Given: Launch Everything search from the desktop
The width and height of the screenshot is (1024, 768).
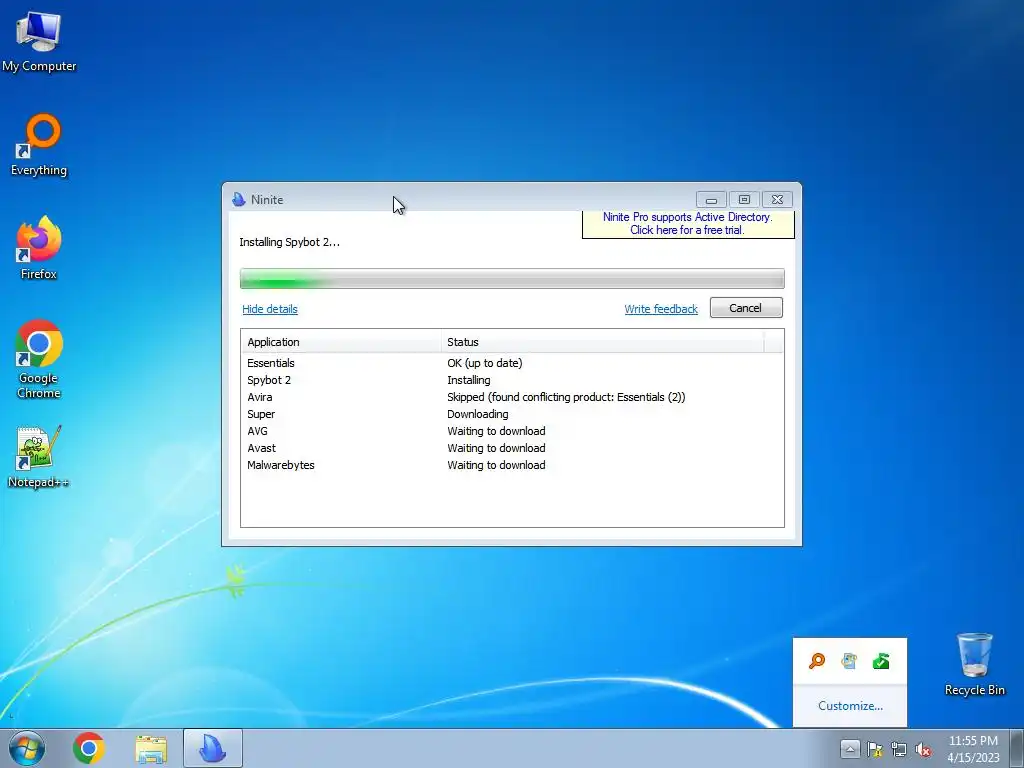Looking at the screenshot, I should pos(39,145).
